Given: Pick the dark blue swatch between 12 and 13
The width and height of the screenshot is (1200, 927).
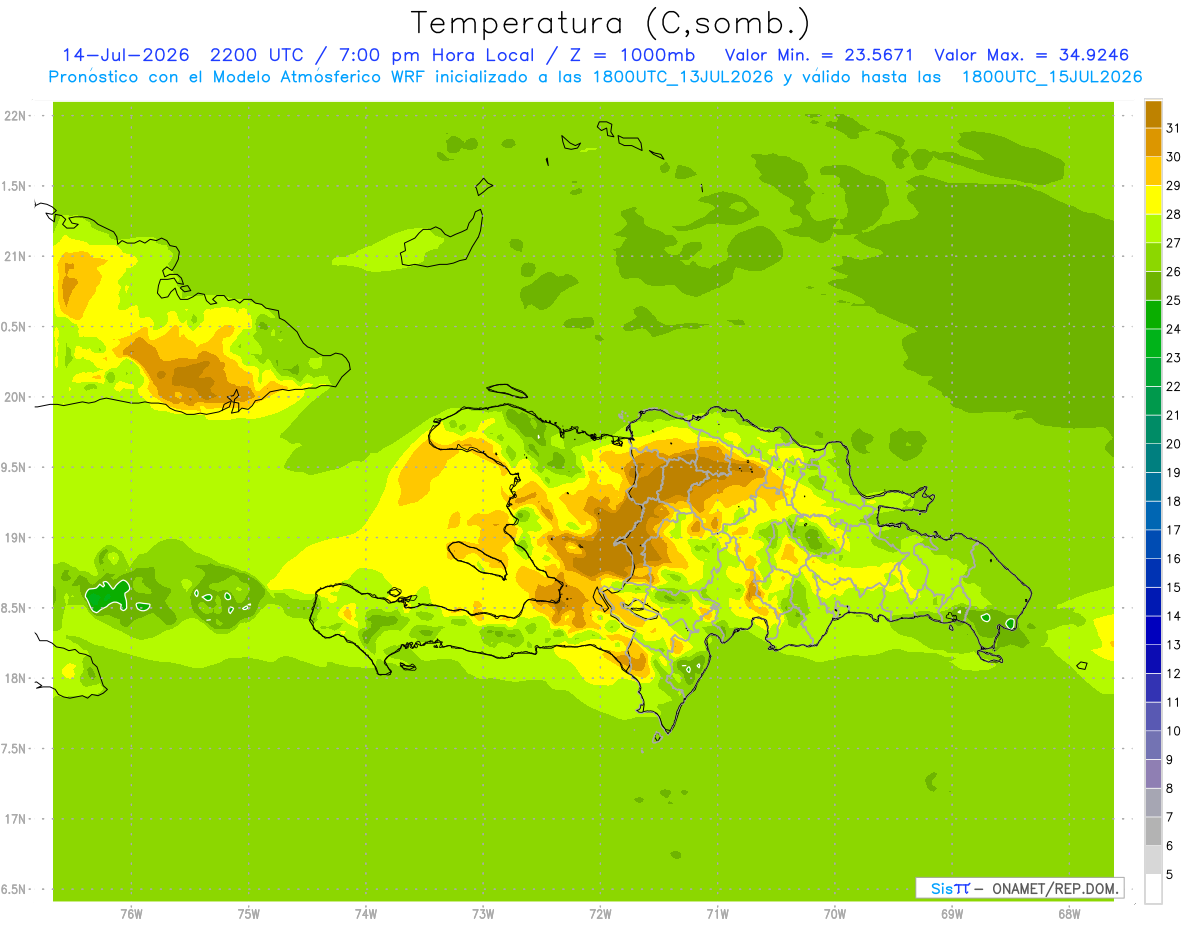Looking at the screenshot, I should [x=1153, y=659].
